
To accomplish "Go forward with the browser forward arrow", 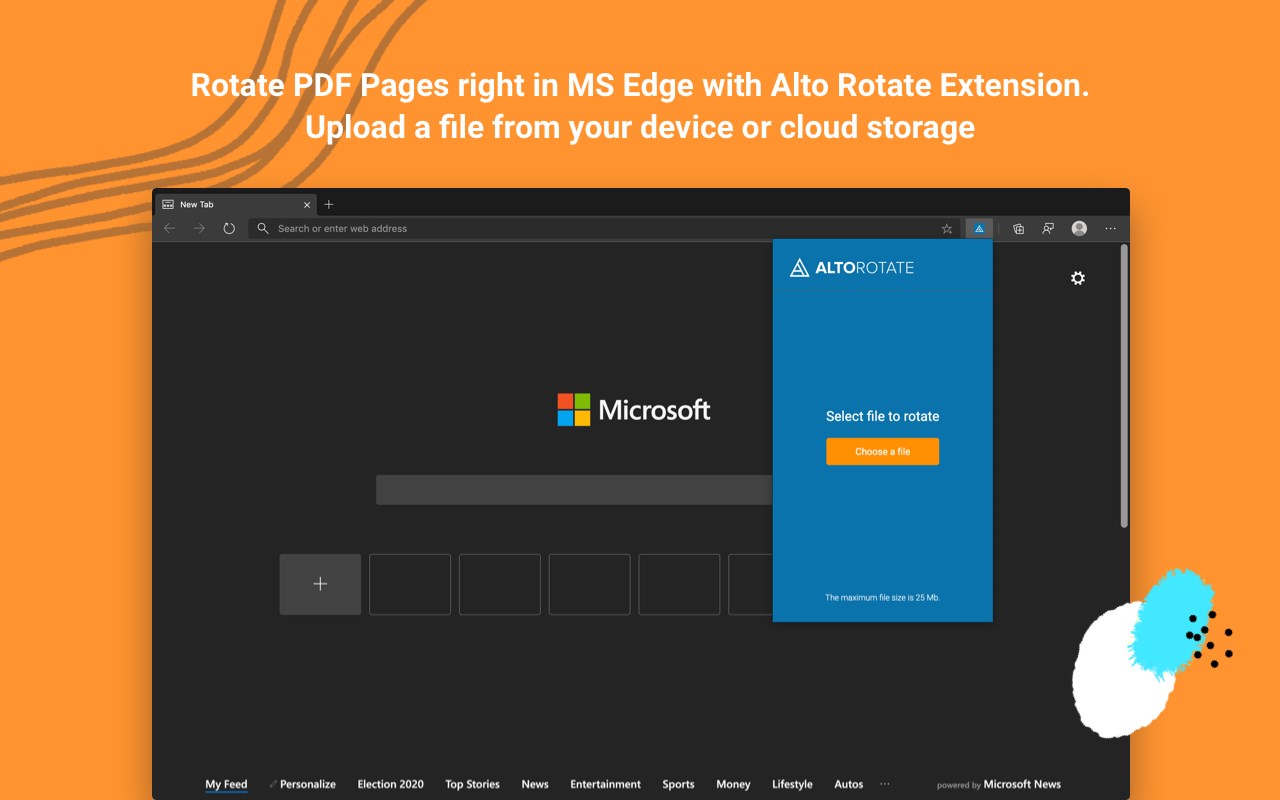I will coord(199,228).
